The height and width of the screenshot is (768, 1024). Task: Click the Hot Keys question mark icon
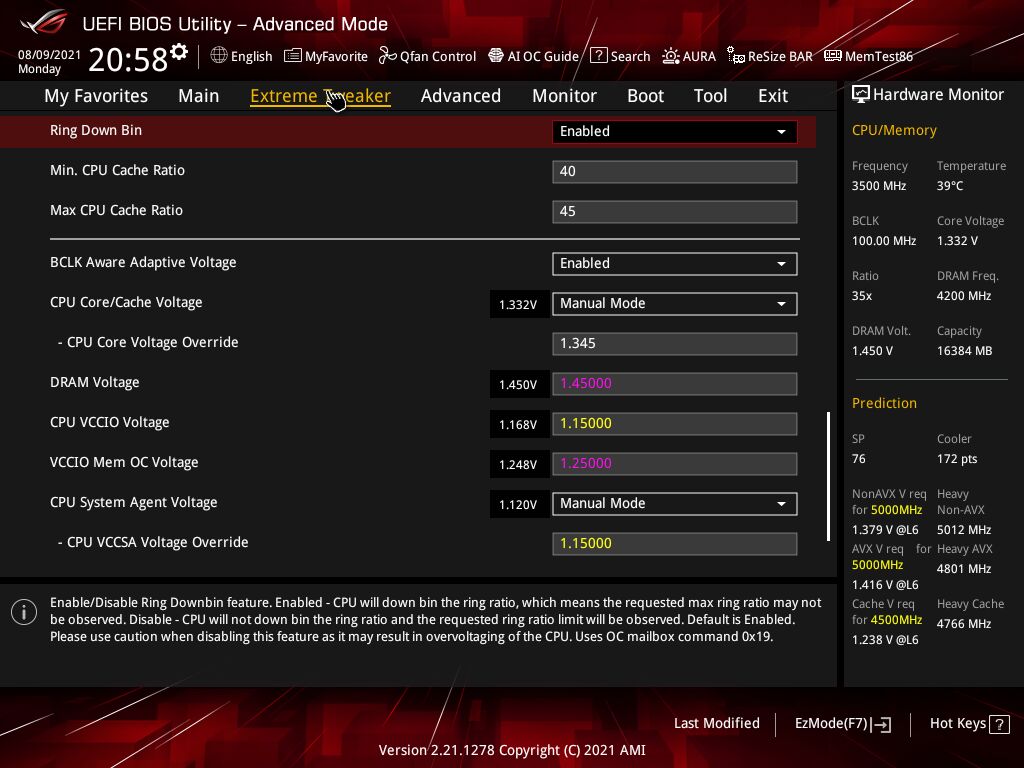pos(999,724)
